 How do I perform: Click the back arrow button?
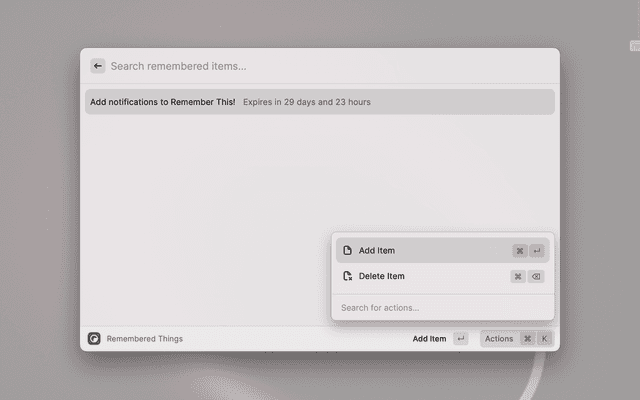pyautogui.click(x=98, y=66)
